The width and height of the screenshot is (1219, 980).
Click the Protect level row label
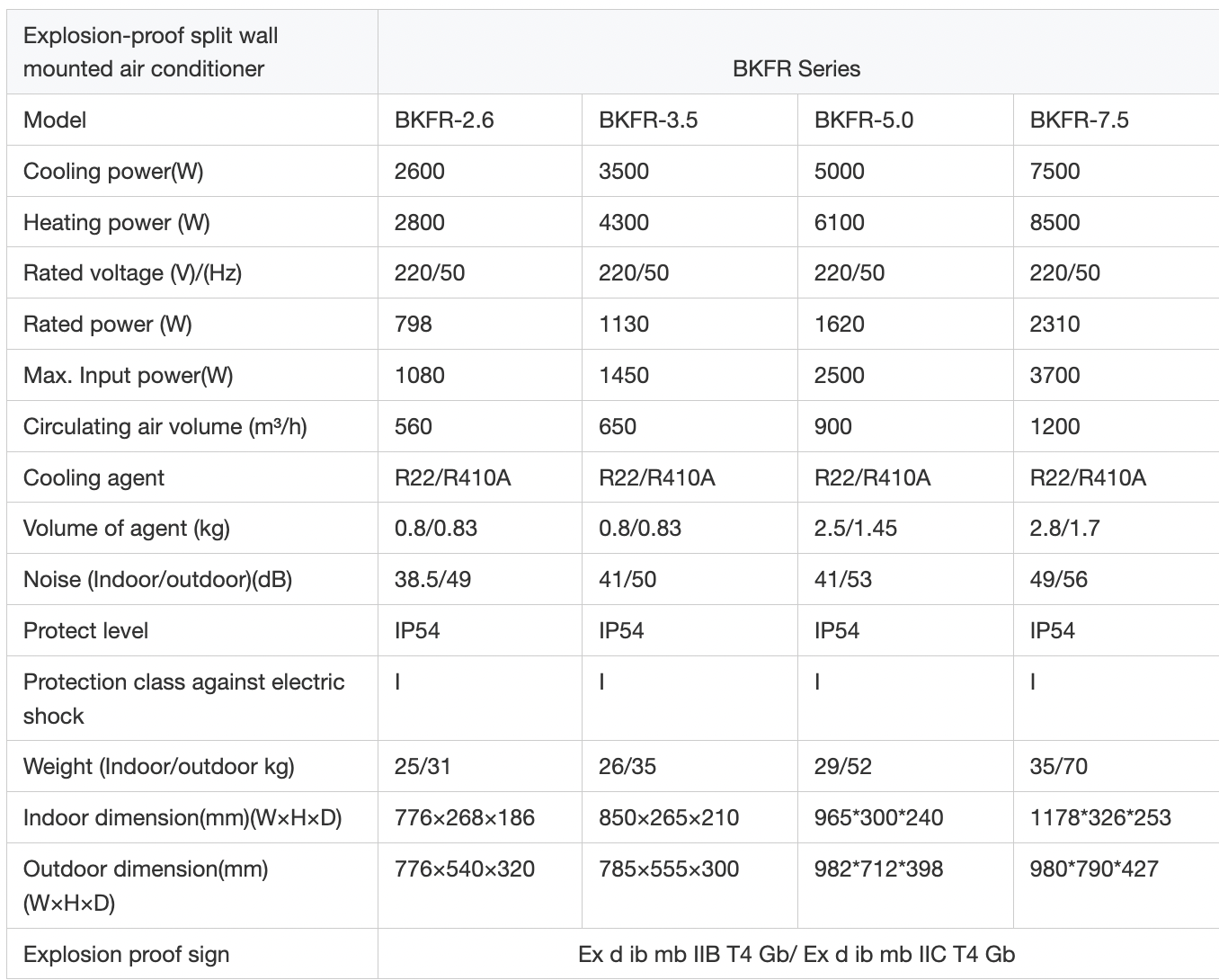85,631
